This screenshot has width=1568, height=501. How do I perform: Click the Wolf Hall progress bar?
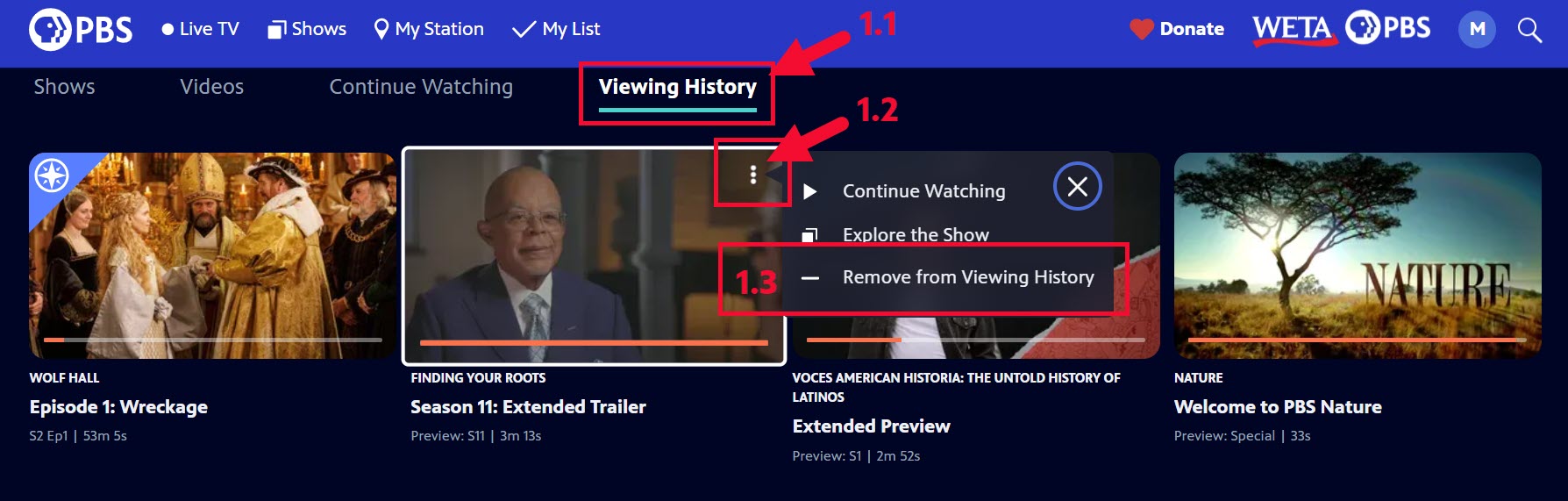213,340
